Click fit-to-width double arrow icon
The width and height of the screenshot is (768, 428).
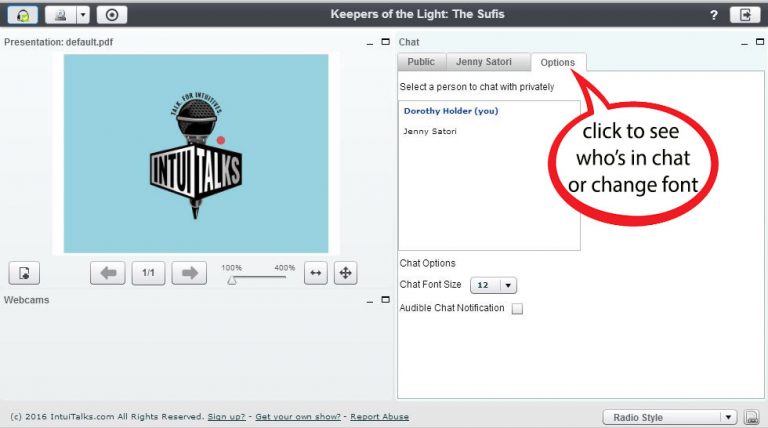tap(315, 273)
